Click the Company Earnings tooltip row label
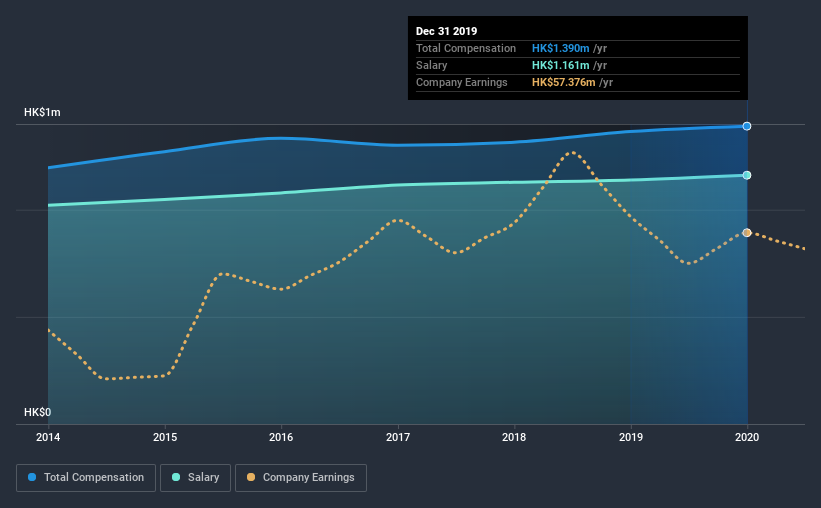Screen dimensions: 821x508 click(462, 82)
